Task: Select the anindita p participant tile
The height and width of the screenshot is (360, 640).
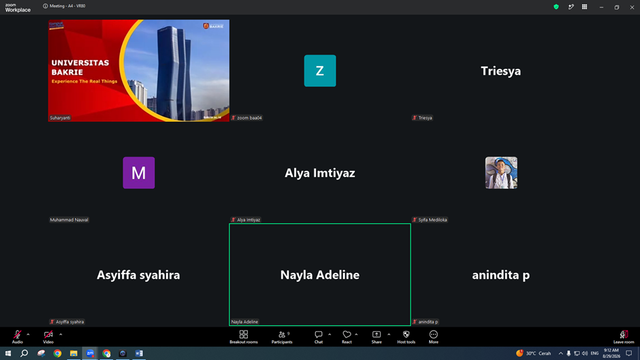Action: pyautogui.click(x=501, y=275)
